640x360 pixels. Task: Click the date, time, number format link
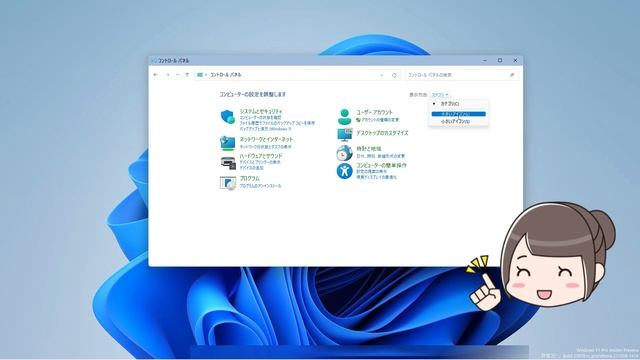pos(380,156)
